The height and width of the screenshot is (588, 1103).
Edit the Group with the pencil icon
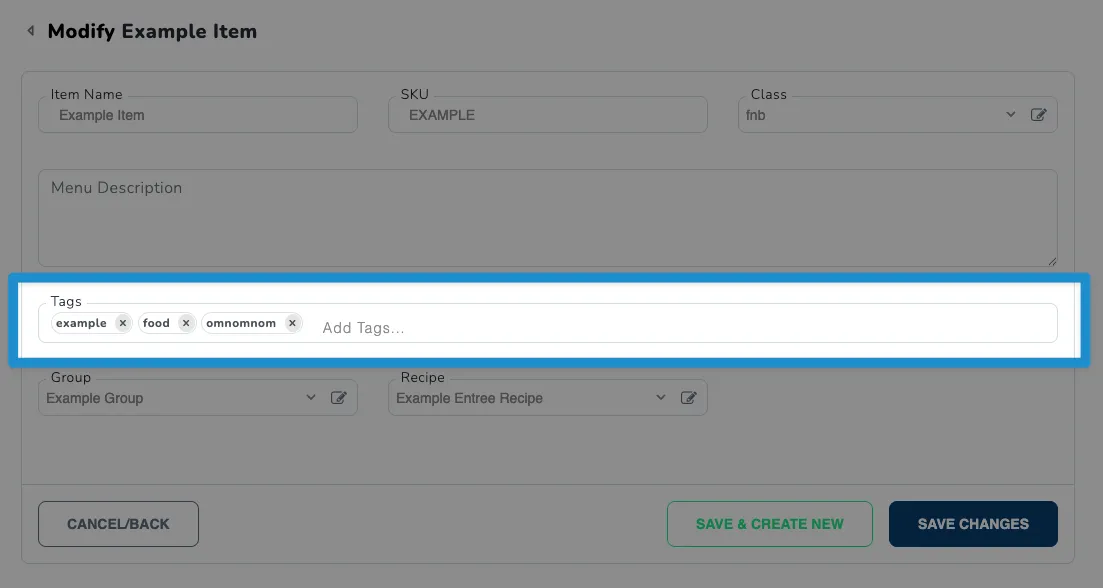tap(338, 397)
